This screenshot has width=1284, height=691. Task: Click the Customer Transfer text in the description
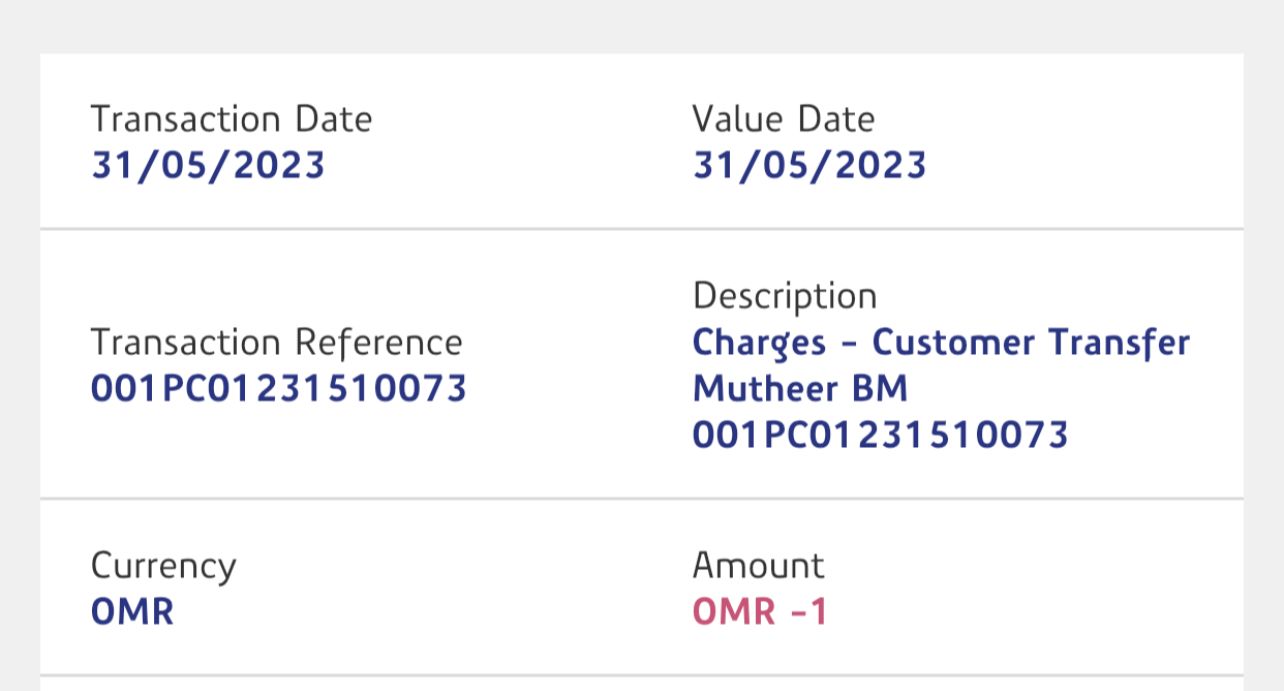click(1031, 342)
